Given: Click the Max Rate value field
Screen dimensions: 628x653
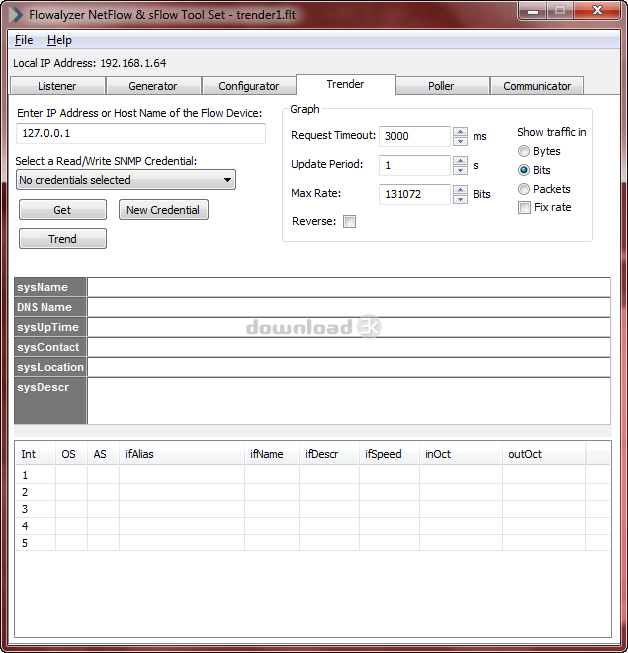Looking at the screenshot, I should coord(415,194).
